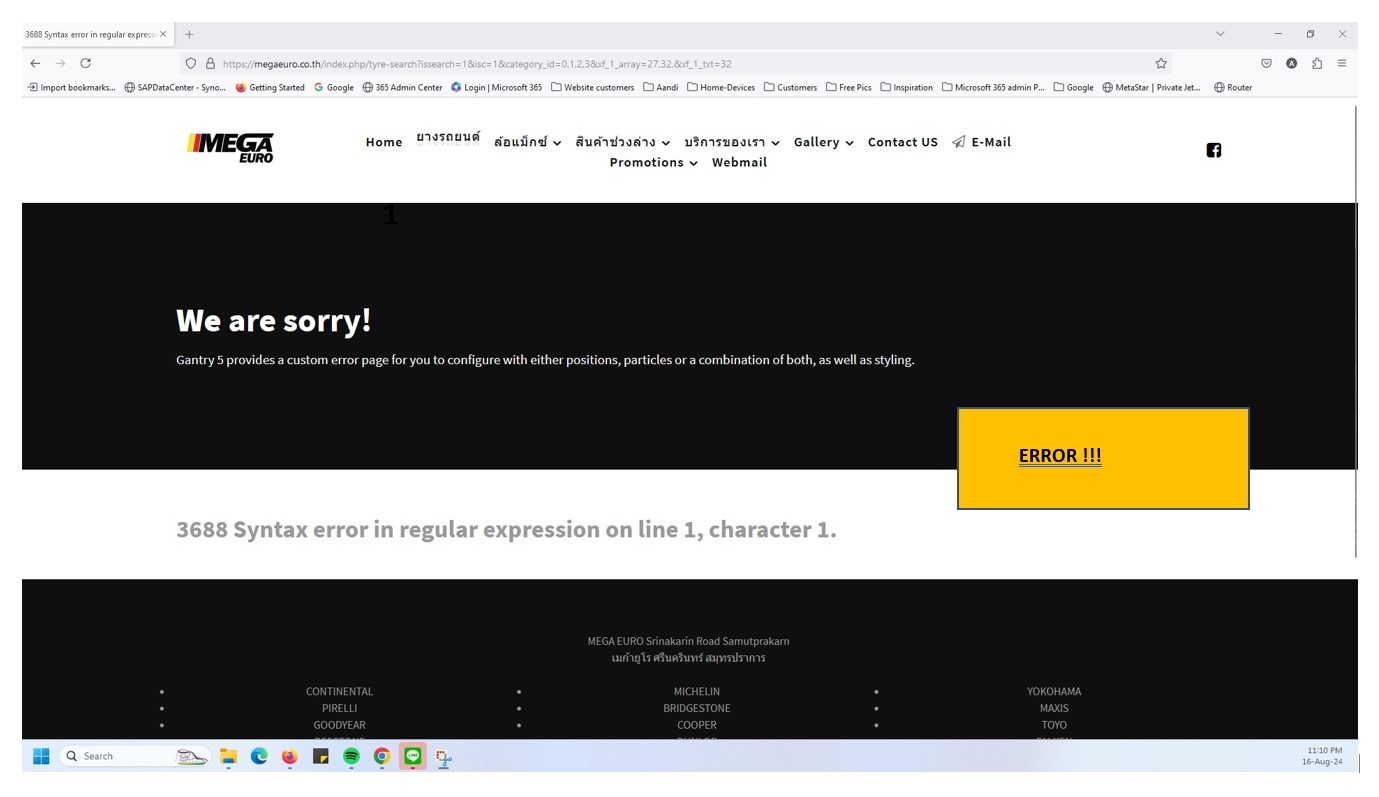Click the GOODYEAR footer link

tap(339, 725)
